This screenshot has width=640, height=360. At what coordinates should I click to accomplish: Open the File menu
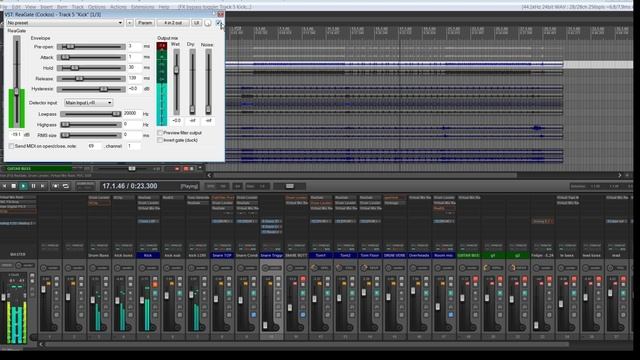click(4, 7)
